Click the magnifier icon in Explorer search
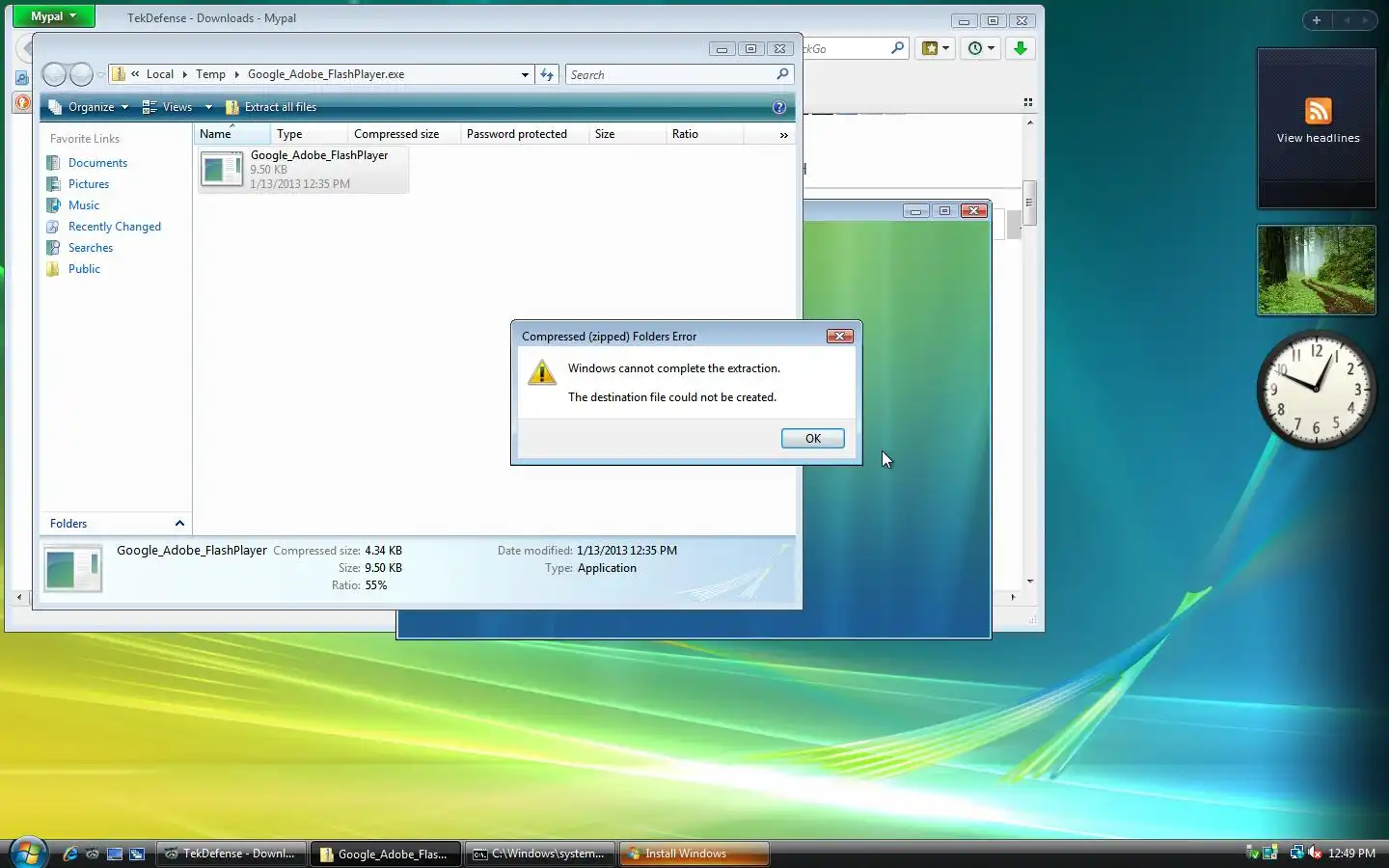The height and width of the screenshot is (868, 1389). pyautogui.click(x=782, y=74)
